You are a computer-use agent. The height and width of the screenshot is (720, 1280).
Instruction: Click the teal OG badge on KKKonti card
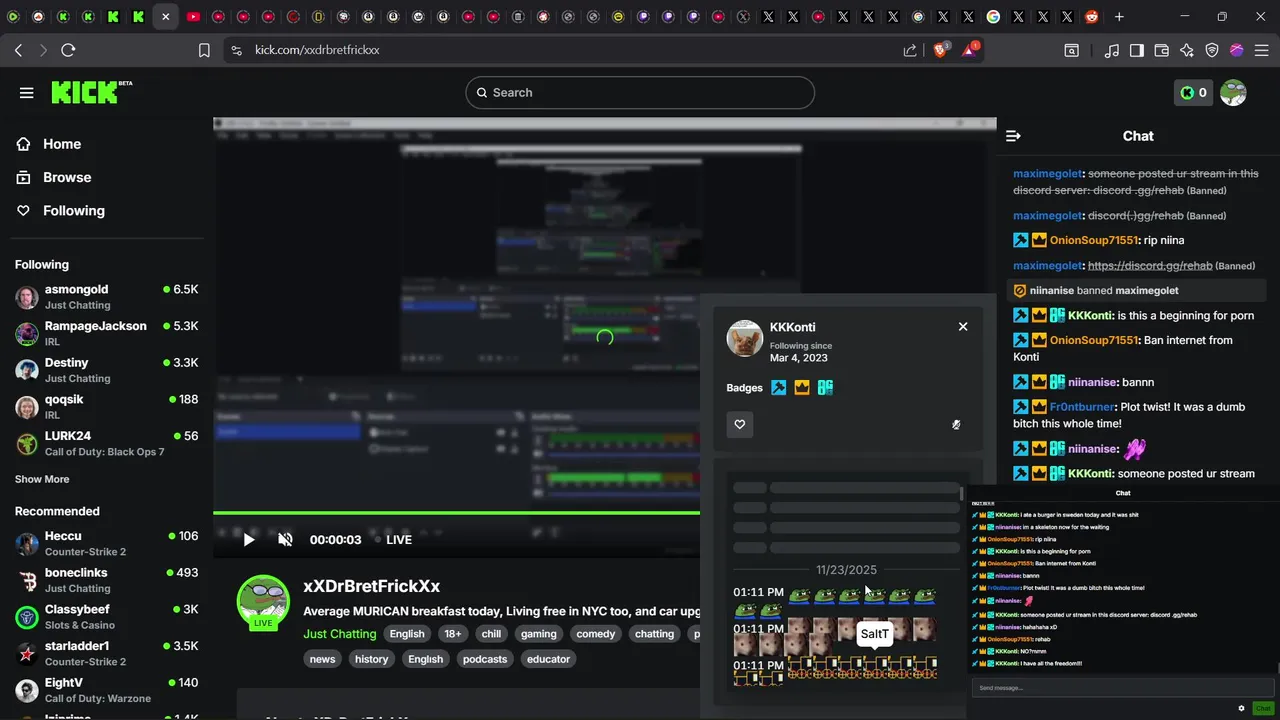coord(825,388)
